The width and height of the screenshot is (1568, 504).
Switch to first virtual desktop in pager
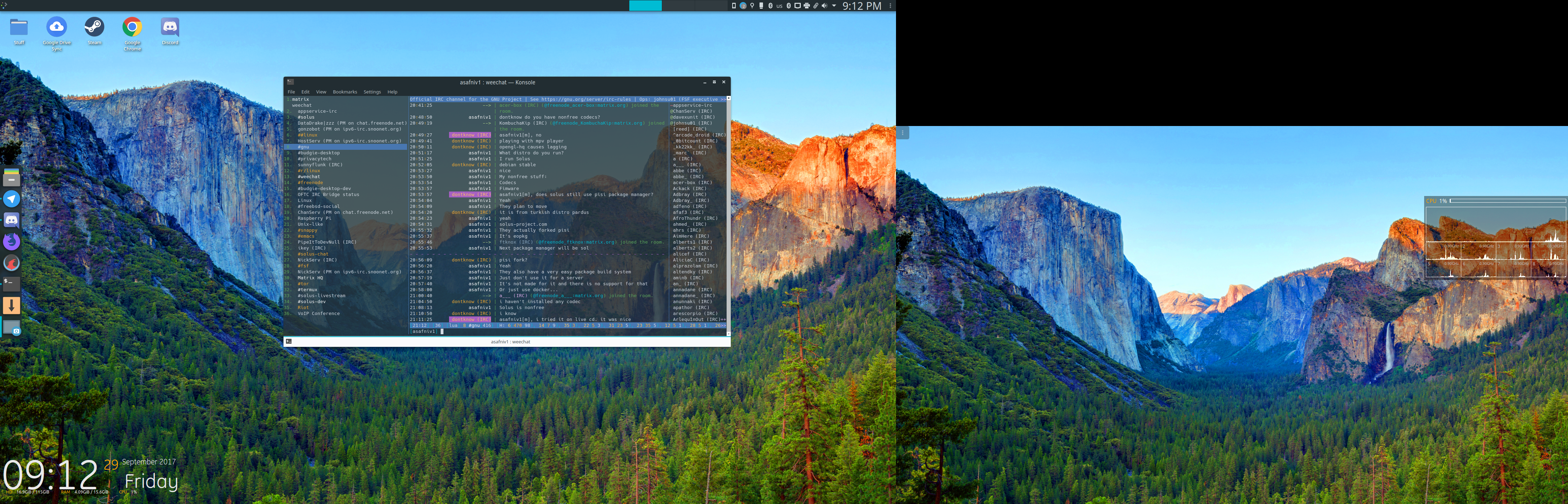[645, 6]
